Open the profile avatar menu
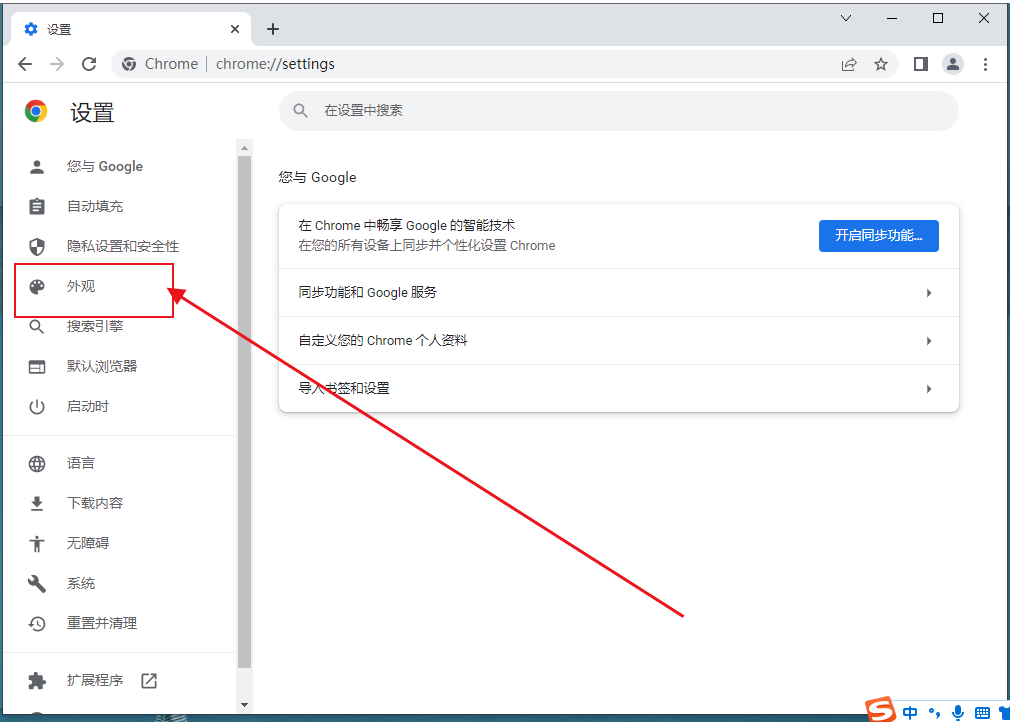 click(x=953, y=64)
